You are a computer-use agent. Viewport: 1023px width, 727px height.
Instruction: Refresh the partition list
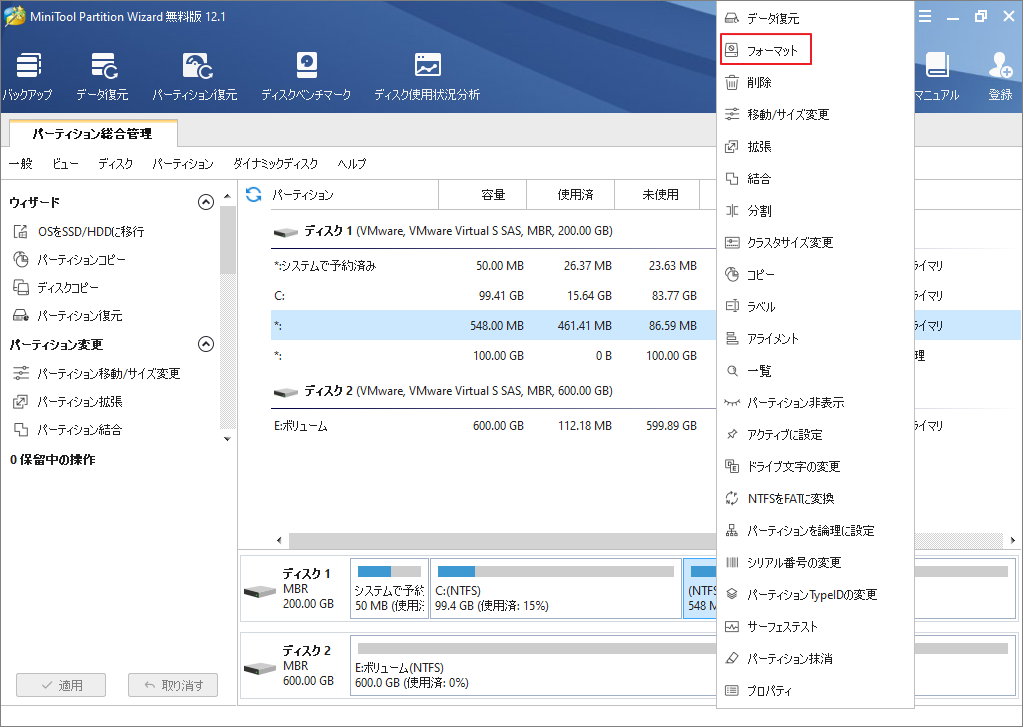[254, 194]
